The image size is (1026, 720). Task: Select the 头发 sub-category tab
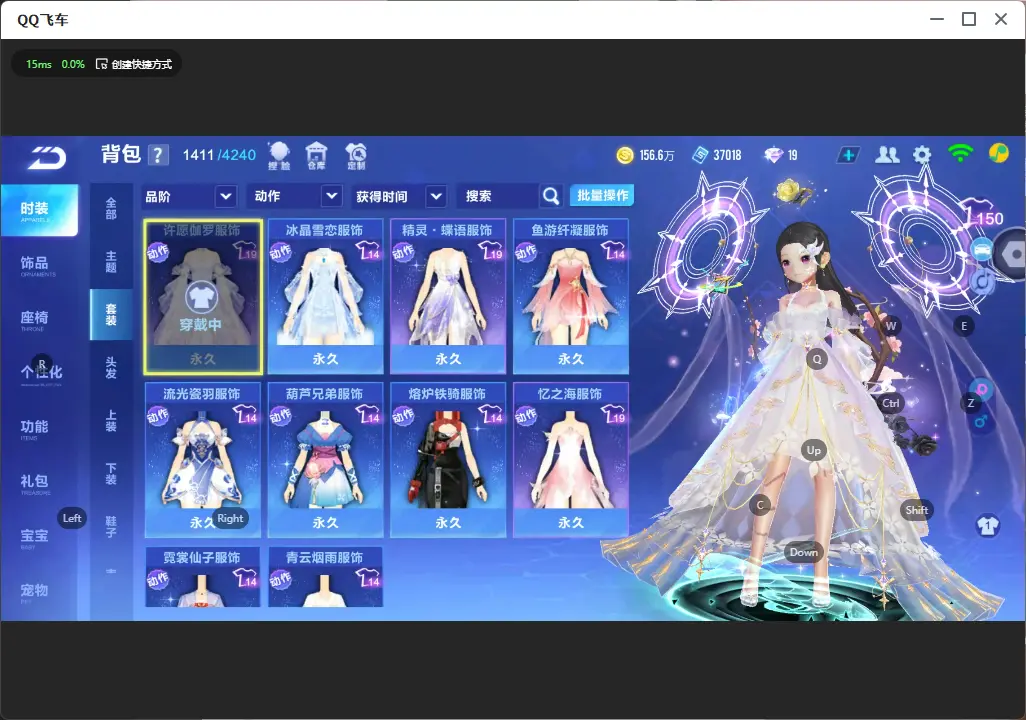111,368
